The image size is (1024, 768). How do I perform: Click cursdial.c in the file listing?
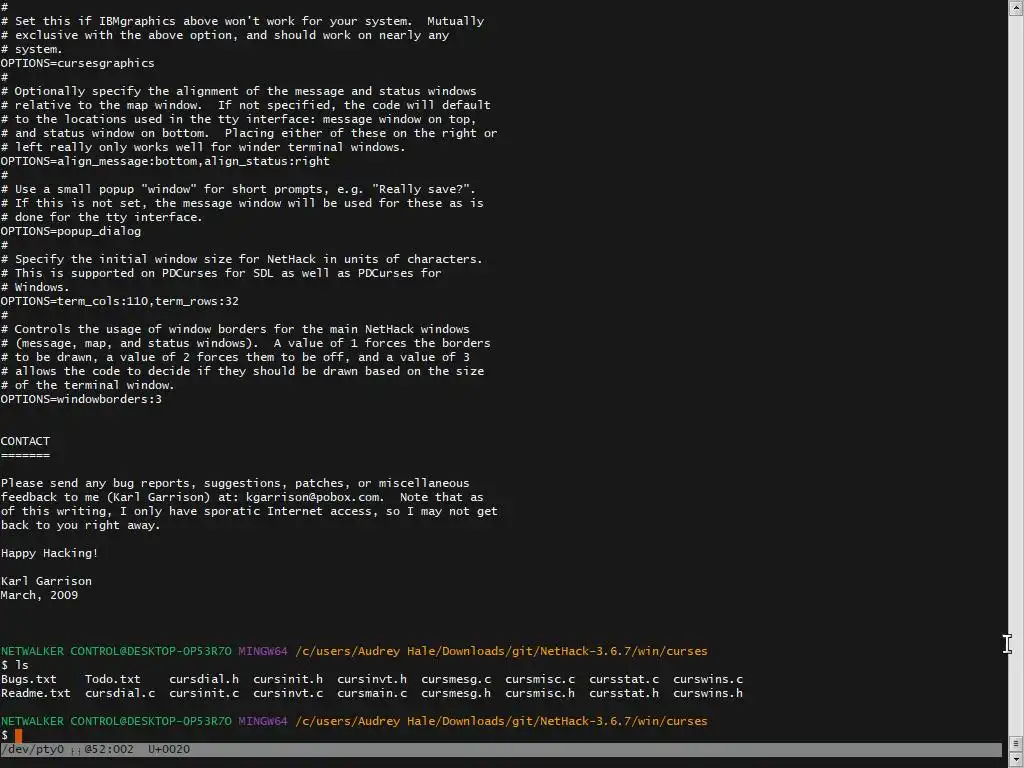(x=120, y=693)
